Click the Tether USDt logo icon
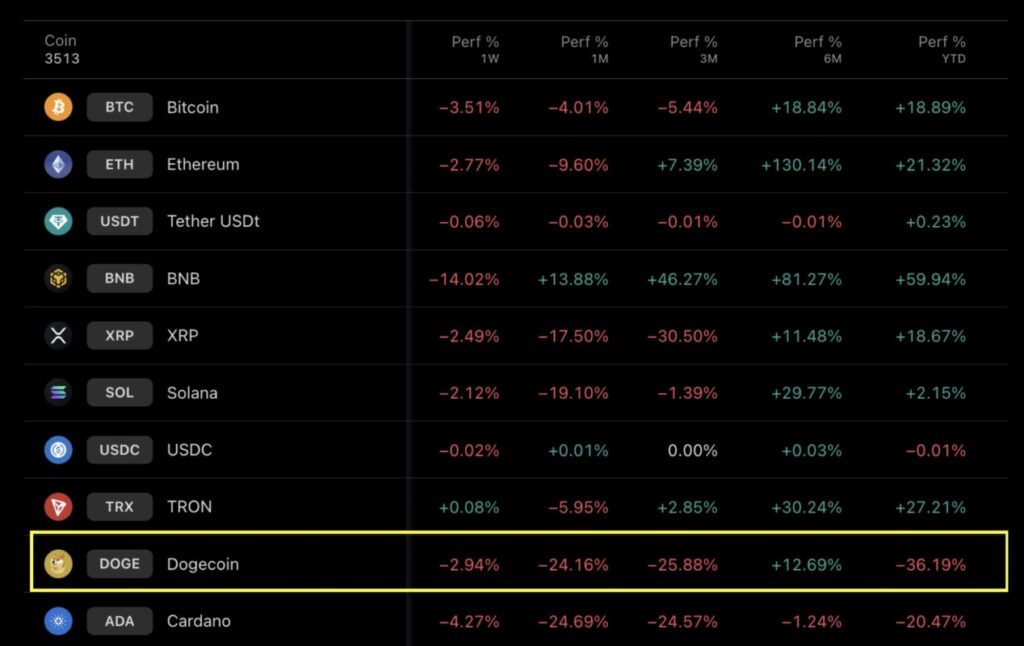The width and height of the screenshot is (1024, 646). (59, 221)
